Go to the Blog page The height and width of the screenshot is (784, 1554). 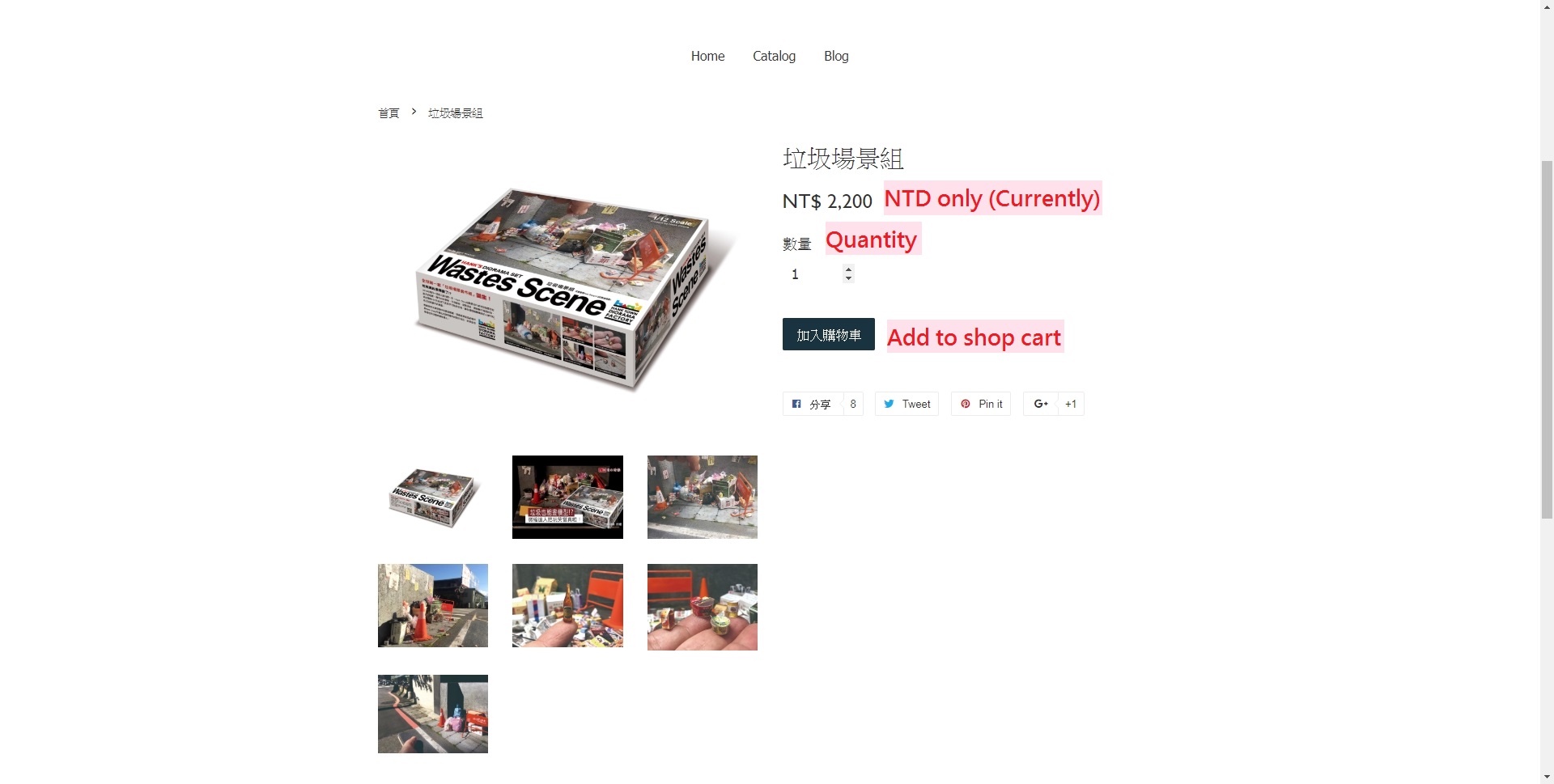coord(836,56)
